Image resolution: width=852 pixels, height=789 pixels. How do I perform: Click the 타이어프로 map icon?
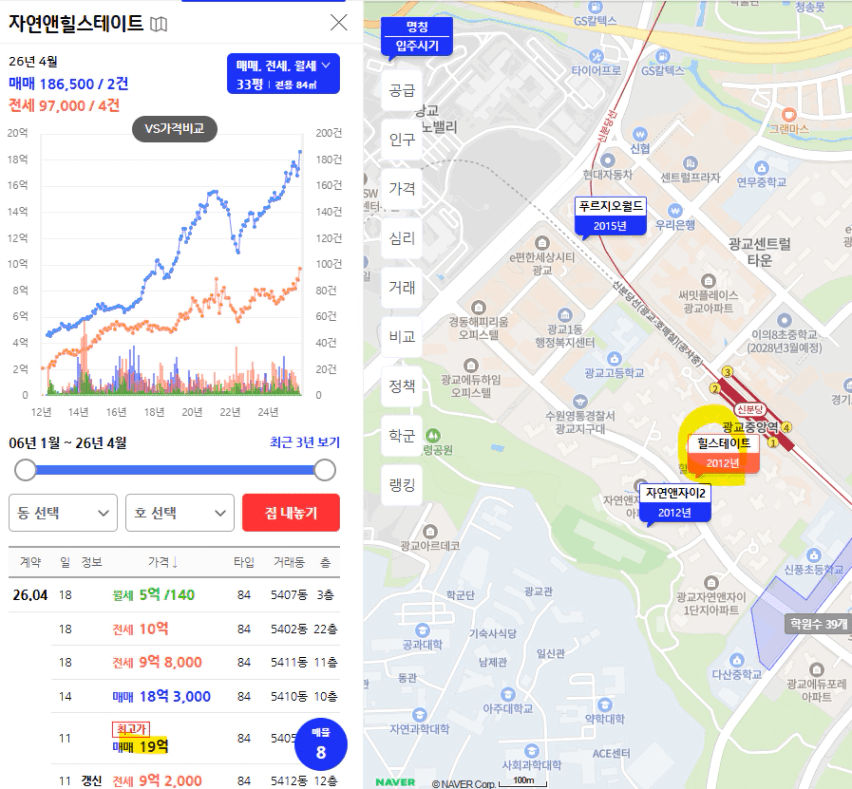click(x=596, y=56)
